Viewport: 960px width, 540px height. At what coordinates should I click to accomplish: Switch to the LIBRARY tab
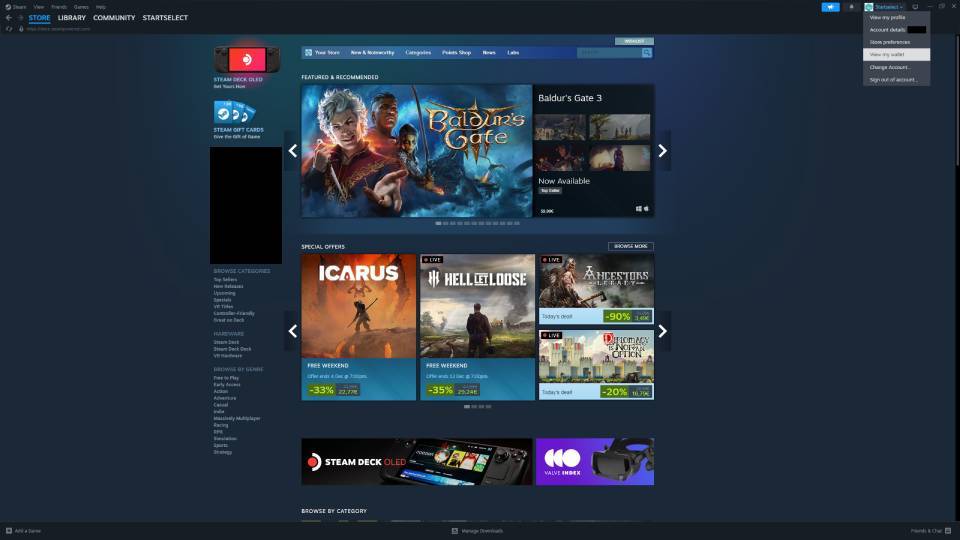(72, 18)
